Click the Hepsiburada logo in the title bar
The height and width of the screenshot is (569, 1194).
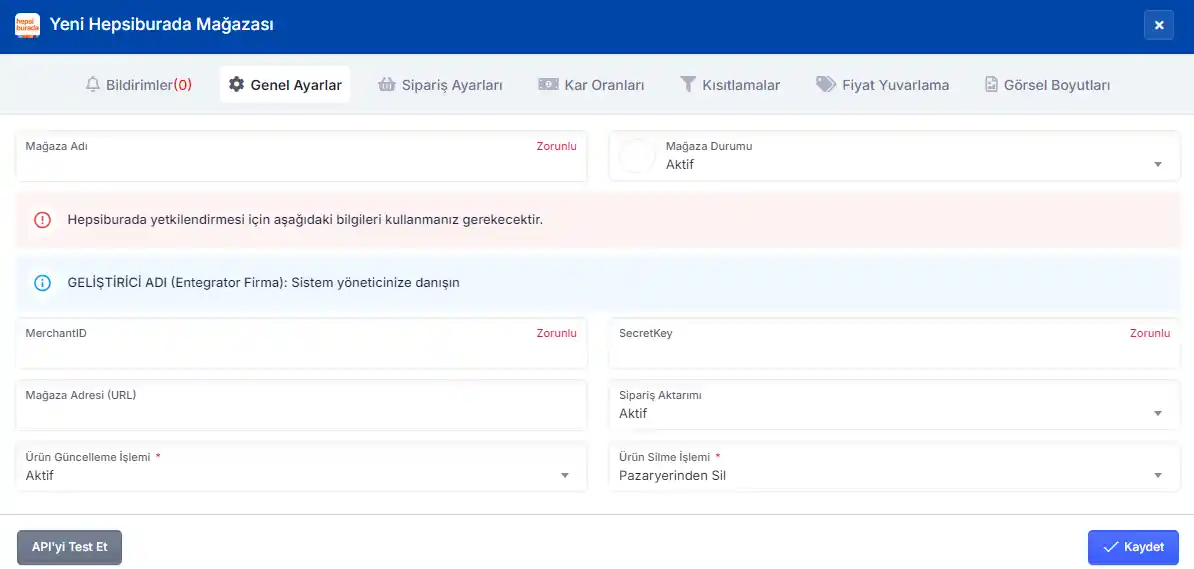click(27, 25)
